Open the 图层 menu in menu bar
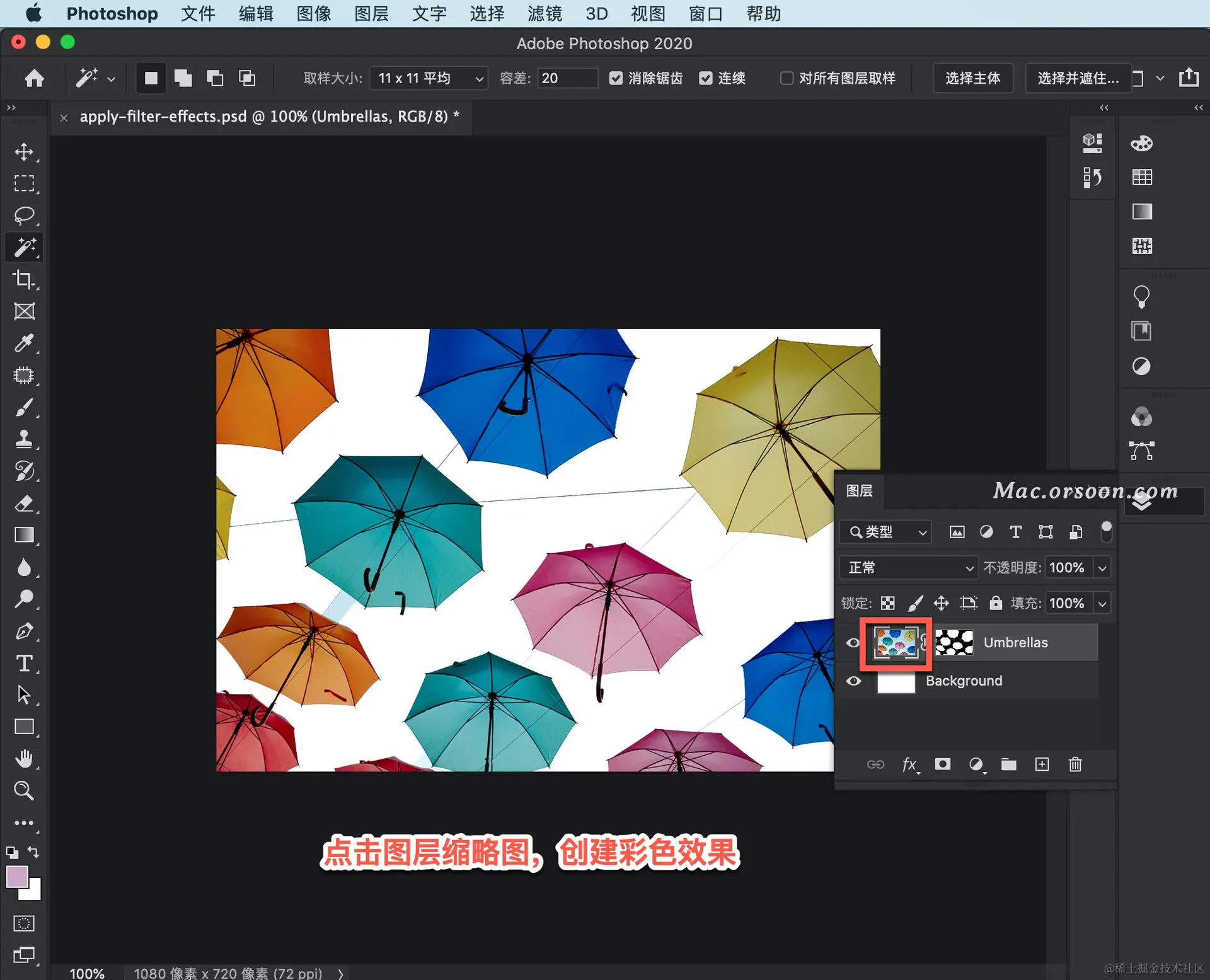Image resolution: width=1210 pixels, height=980 pixels. (x=371, y=13)
